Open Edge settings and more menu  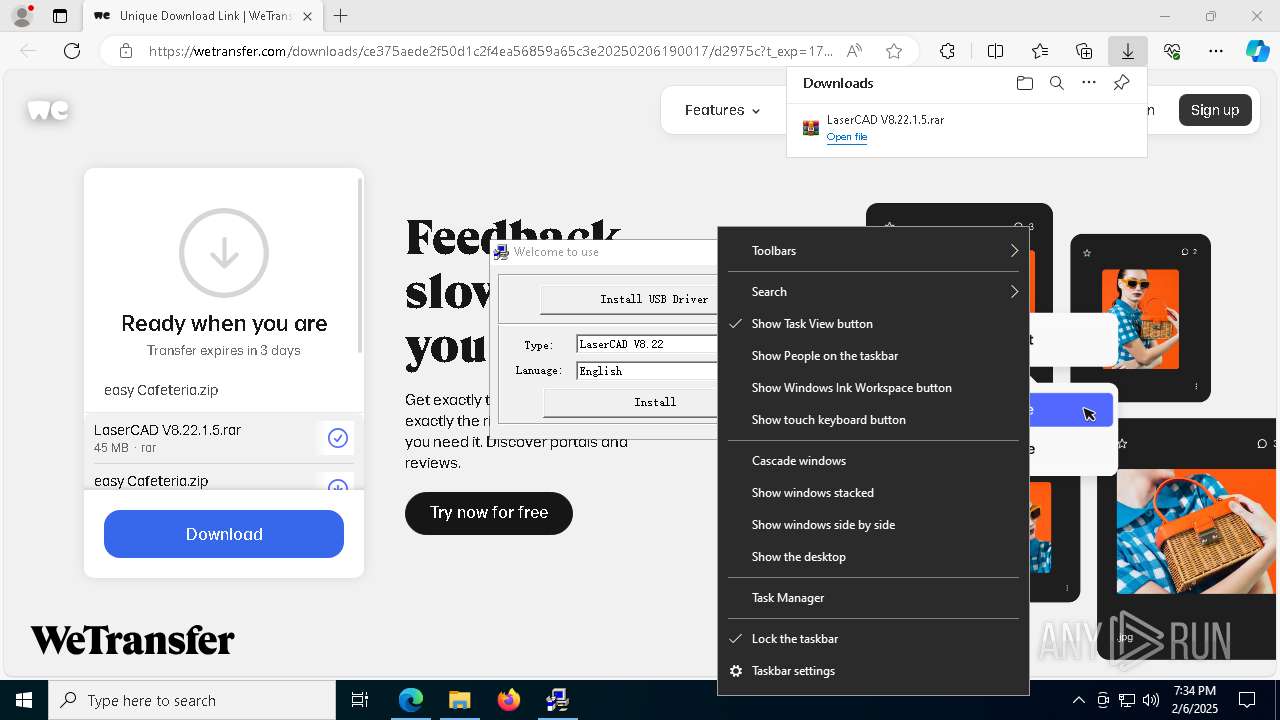pyautogui.click(x=1216, y=51)
